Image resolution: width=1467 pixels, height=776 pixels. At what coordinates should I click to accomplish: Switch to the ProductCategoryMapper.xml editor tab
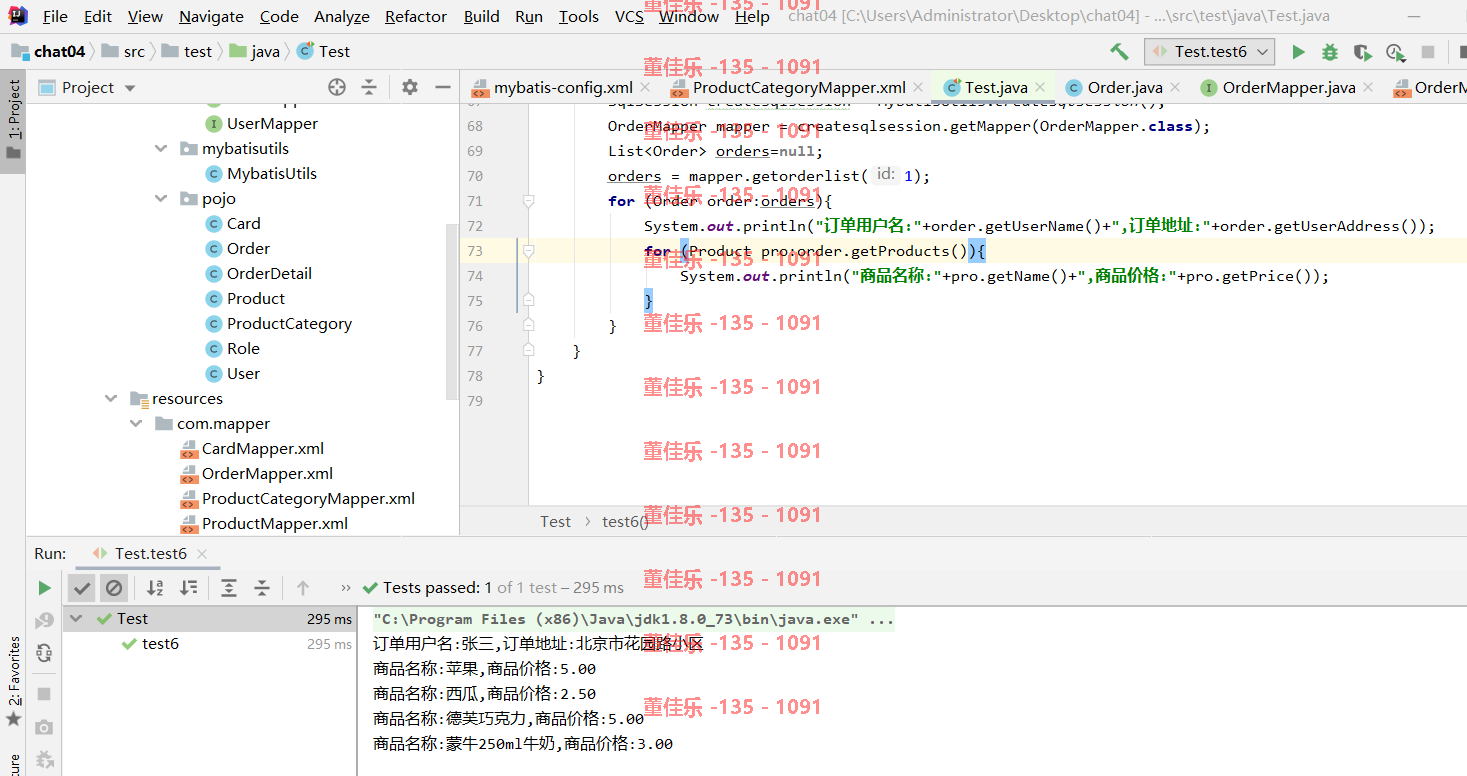coord(799,88)
